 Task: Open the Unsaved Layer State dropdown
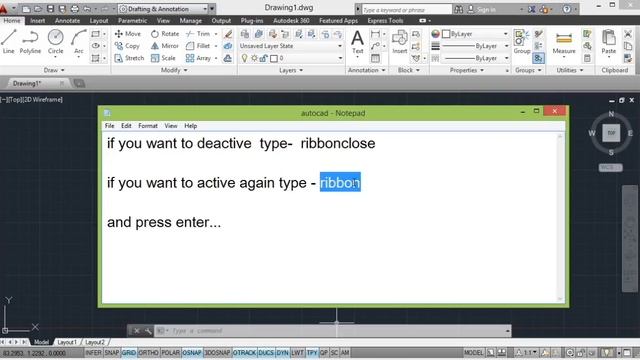tap(291, 46)
